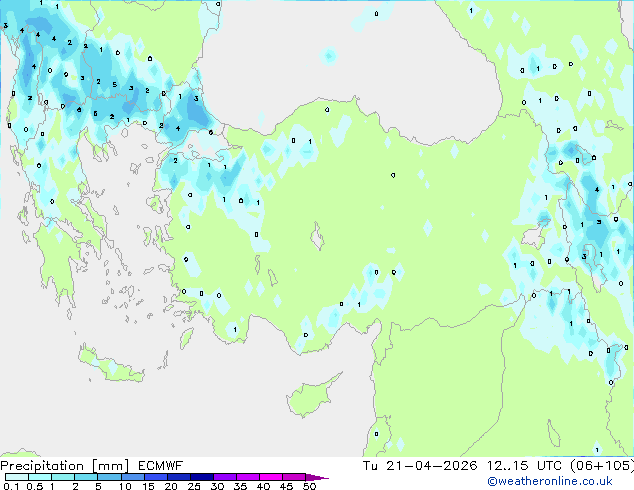Click legend scale label '30'

tap(217, 486)
